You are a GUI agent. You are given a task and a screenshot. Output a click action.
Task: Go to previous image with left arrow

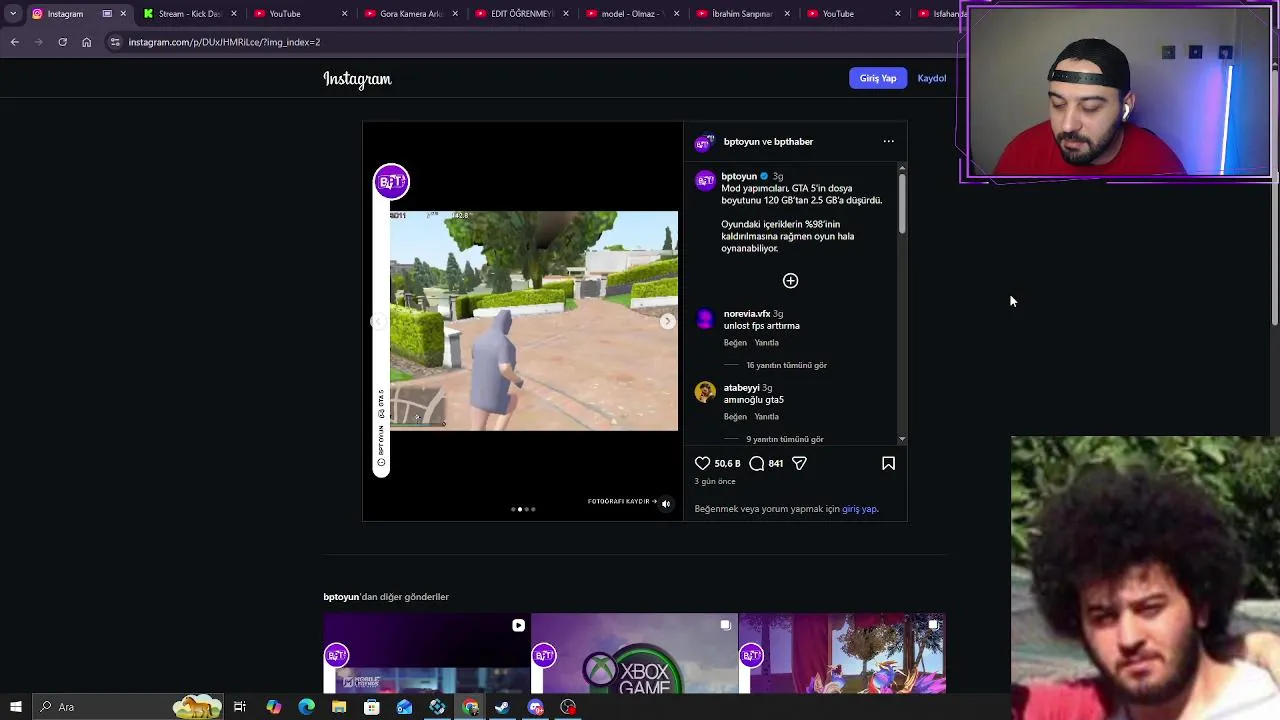(x=378, y=321)
